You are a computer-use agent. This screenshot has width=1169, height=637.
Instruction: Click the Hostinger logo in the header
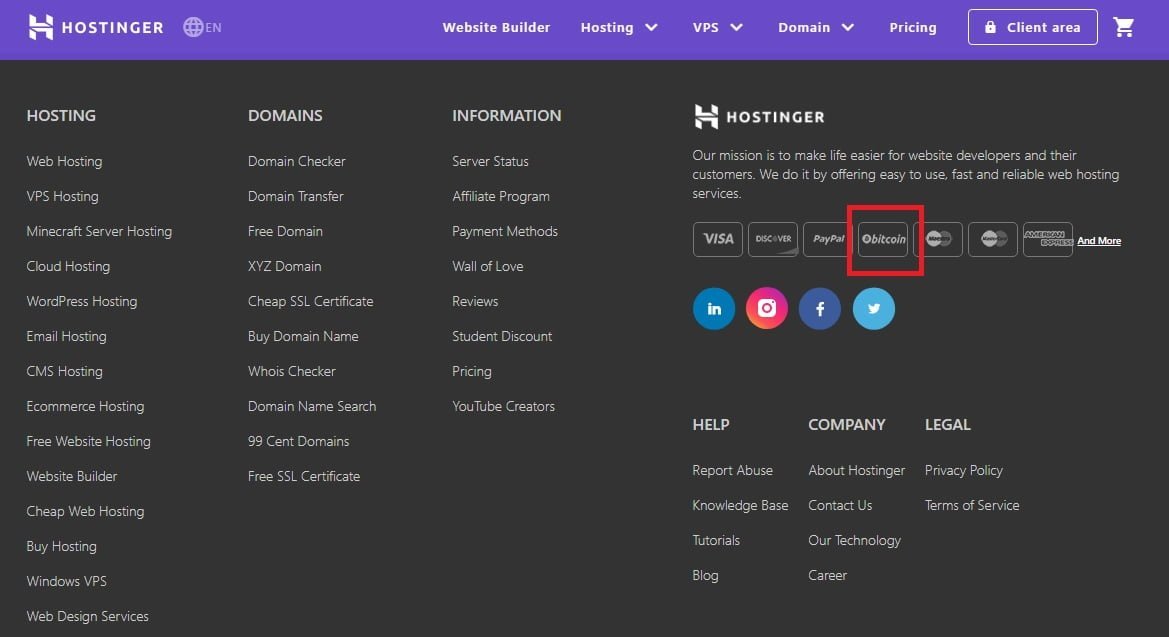tap(95, 28)
